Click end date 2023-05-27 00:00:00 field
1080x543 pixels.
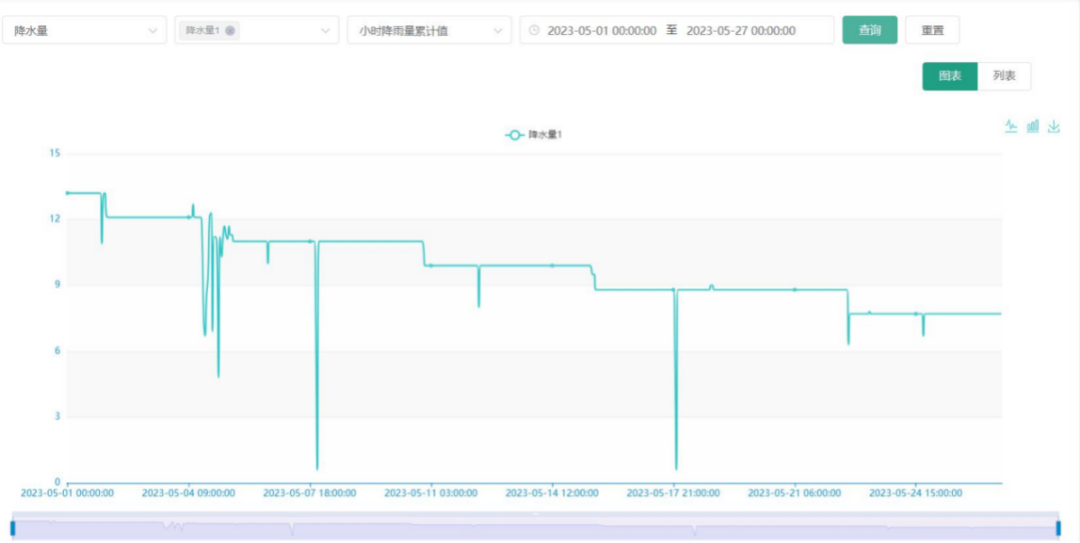(741, 30)
